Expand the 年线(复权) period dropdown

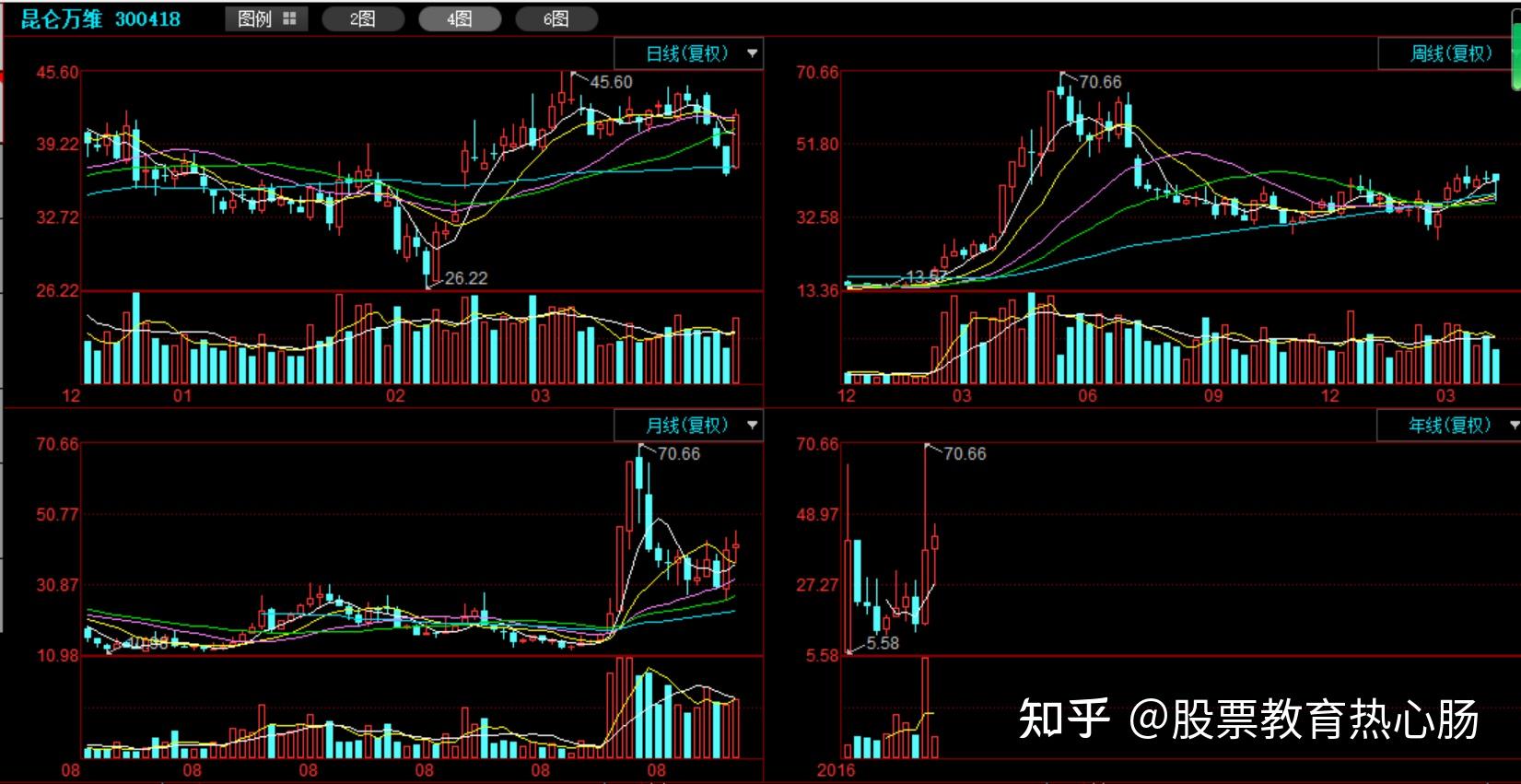point(1449,425)
